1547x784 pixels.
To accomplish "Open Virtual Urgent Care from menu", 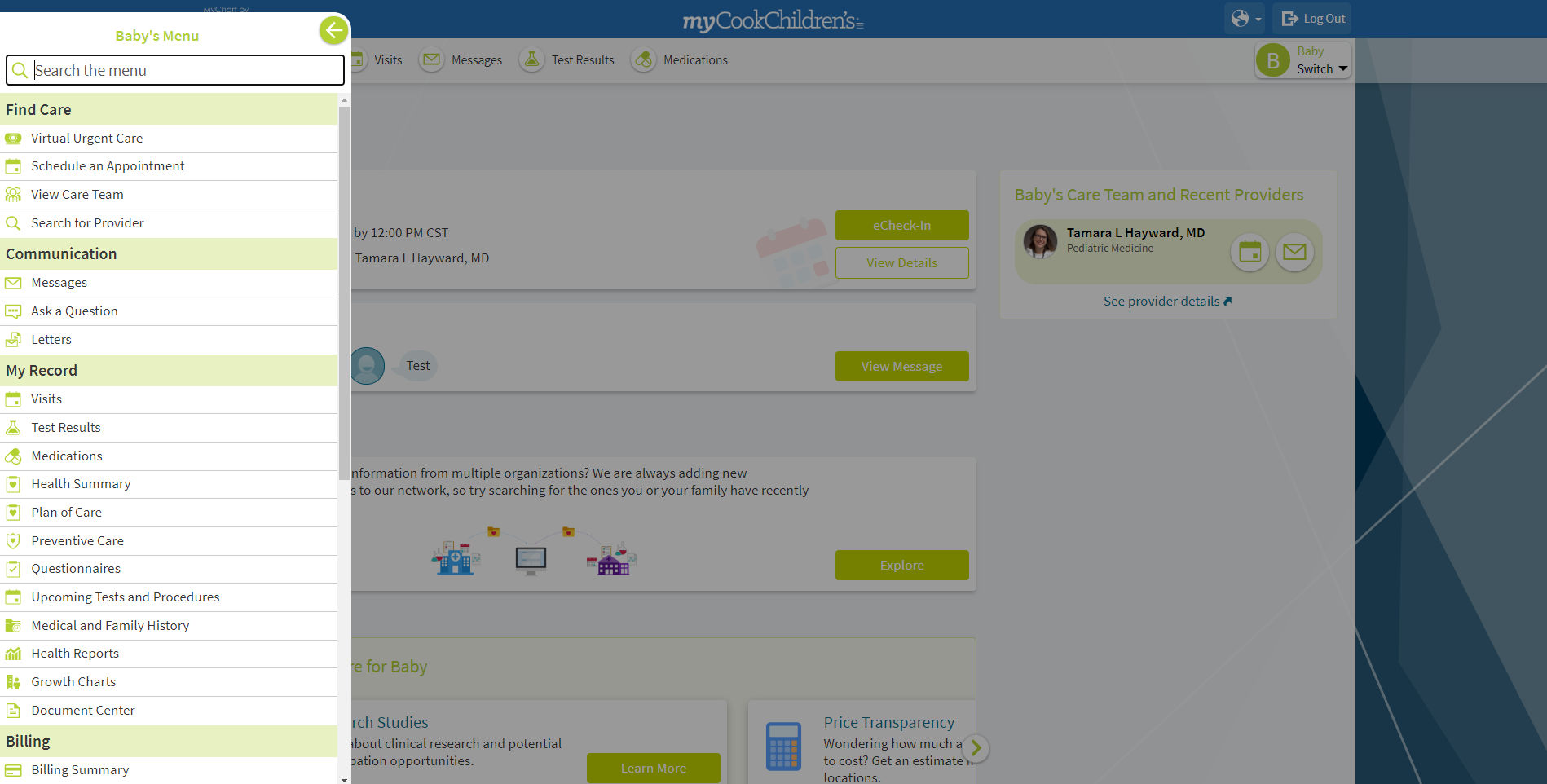I will (86, 139).
